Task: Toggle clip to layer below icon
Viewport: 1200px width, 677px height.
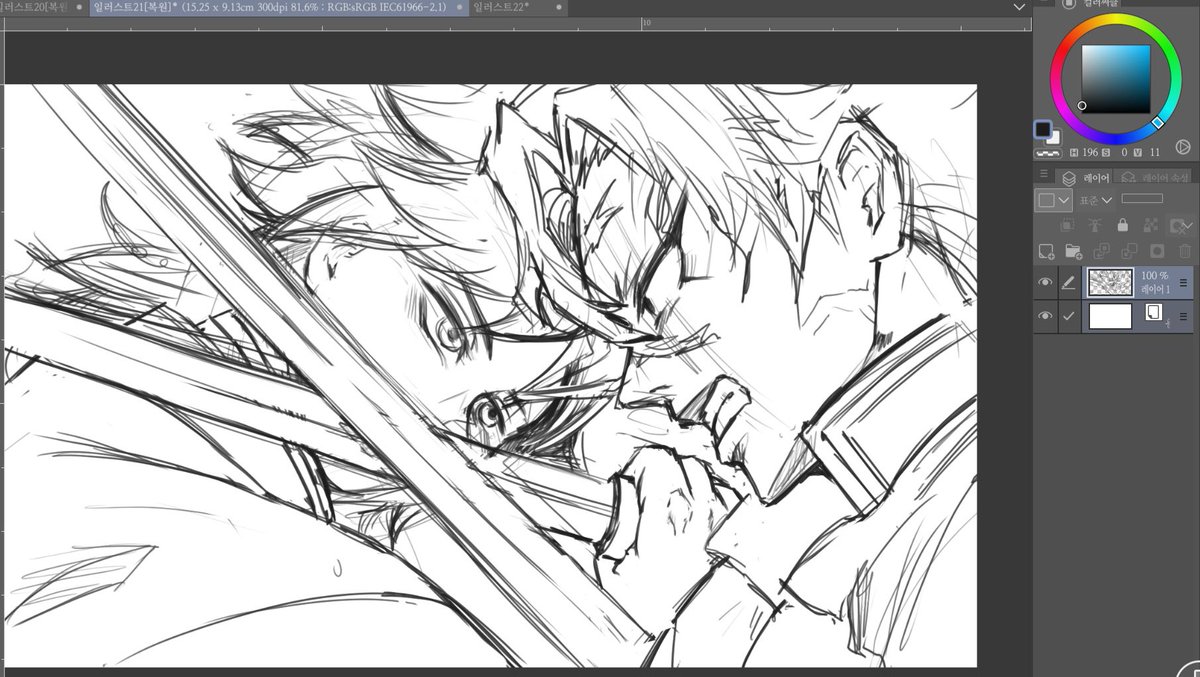Action: (1068, 226)
